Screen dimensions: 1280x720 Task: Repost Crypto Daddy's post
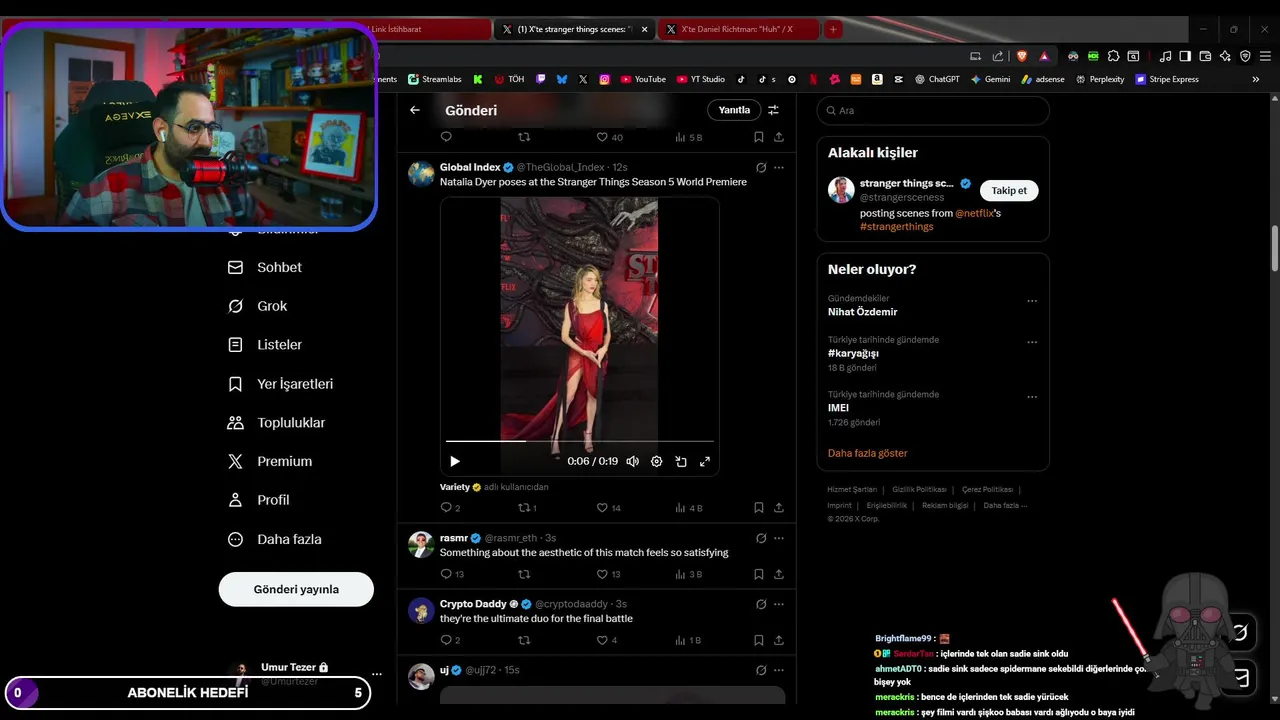coord(524,640)
